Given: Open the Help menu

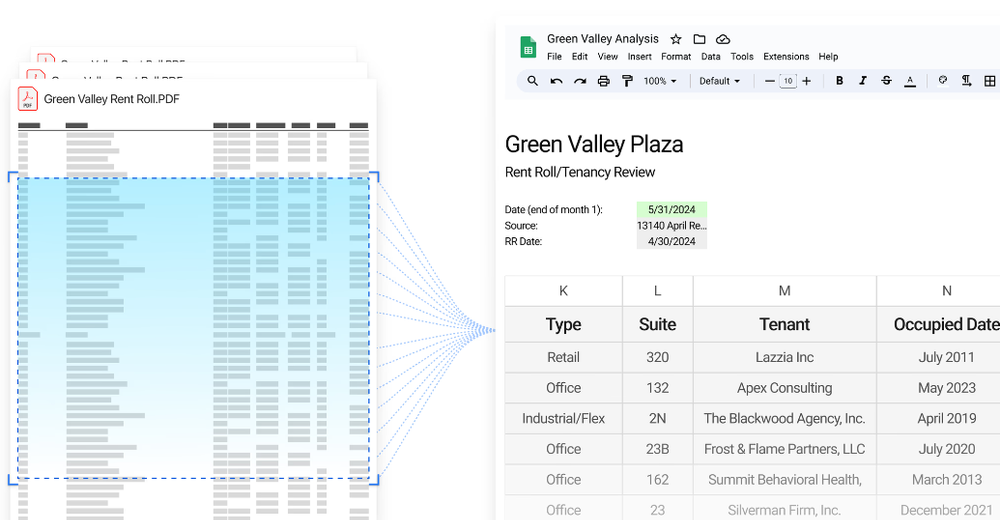Looking at the screenshot, I should (828, 57).
